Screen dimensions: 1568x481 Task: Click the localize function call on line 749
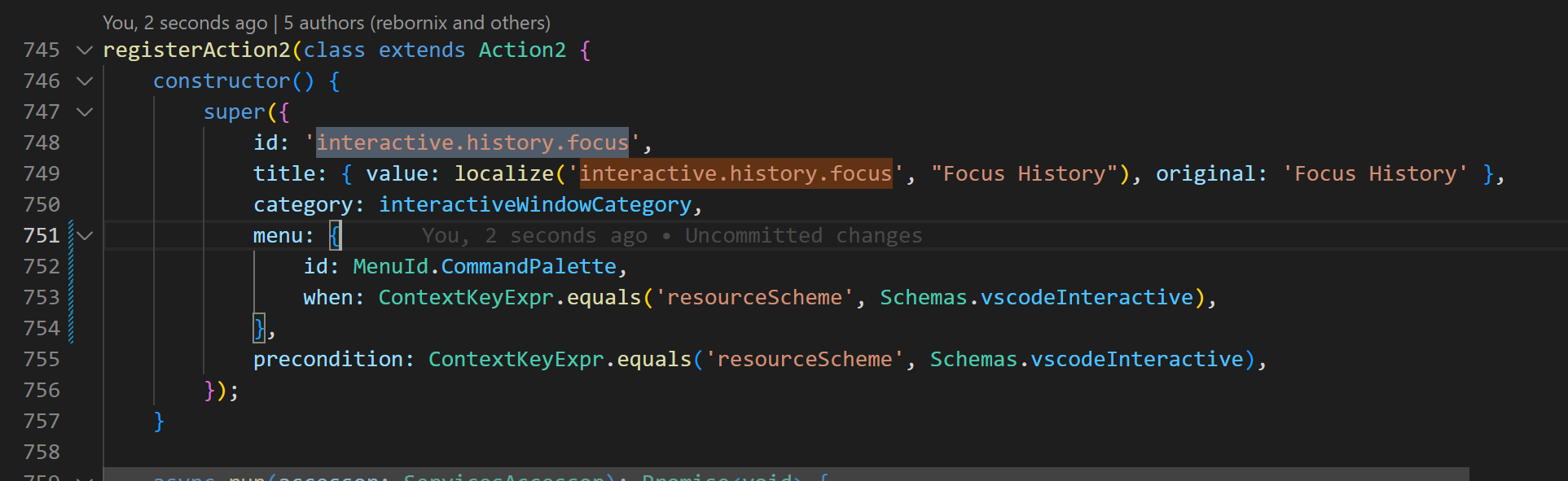click(504, 174)
